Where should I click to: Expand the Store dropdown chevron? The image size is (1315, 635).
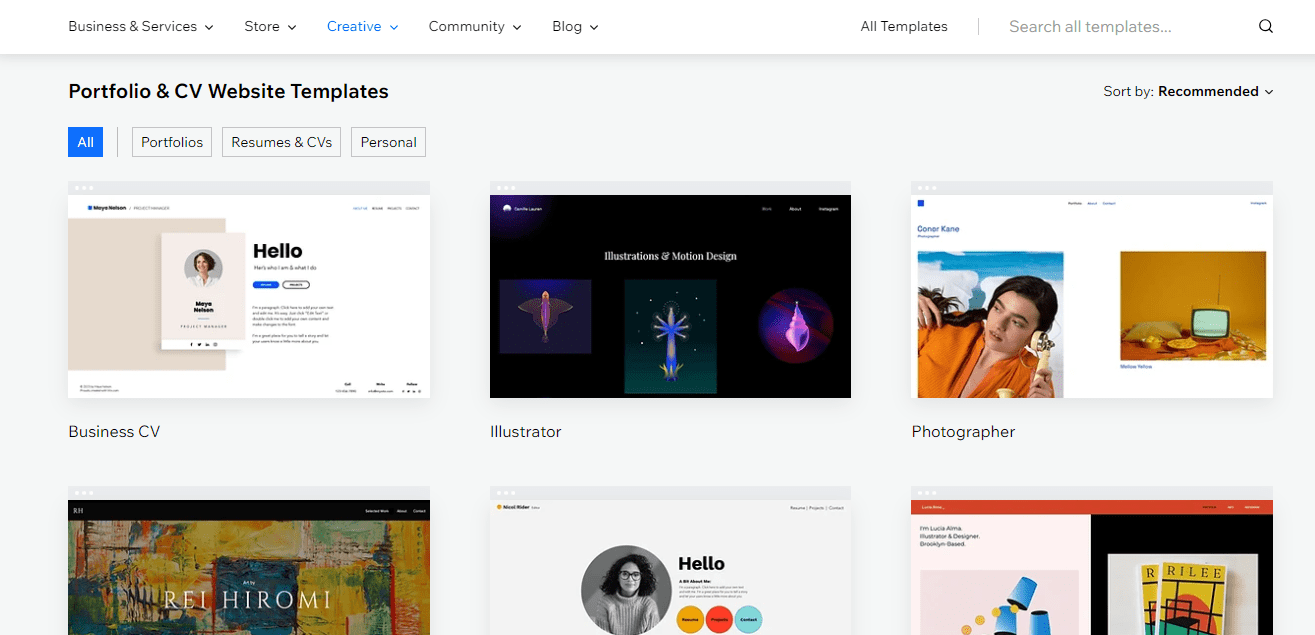point(292,28)
